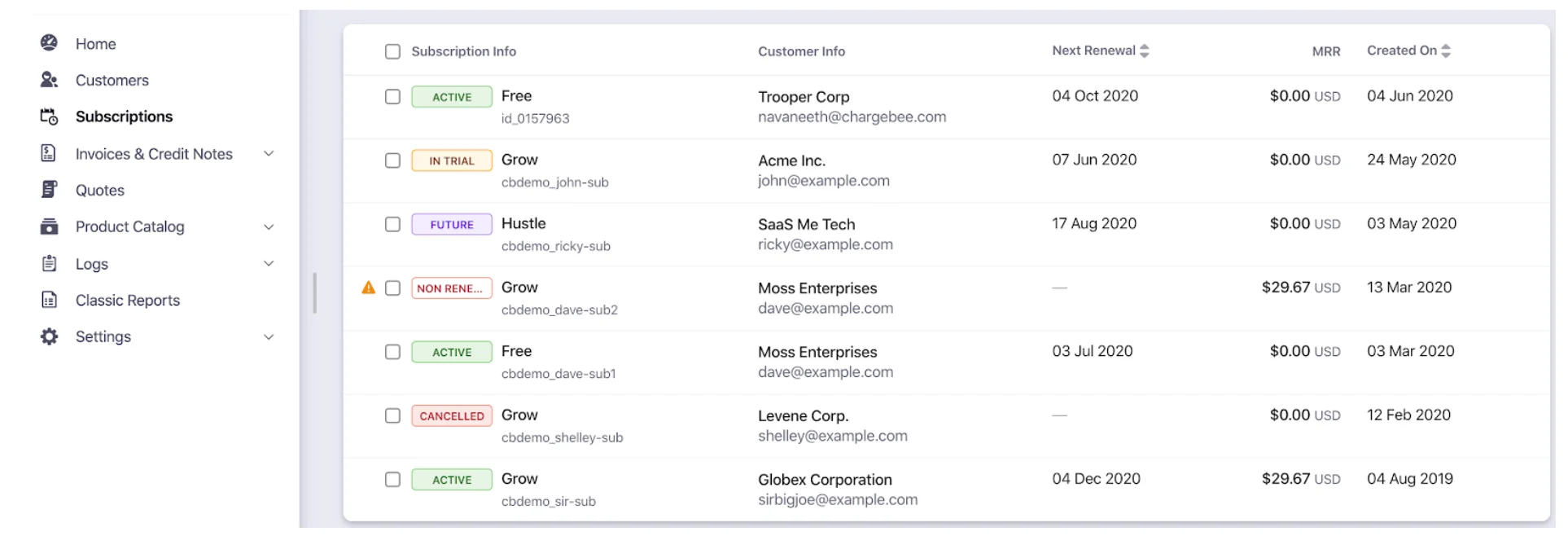Open the Acme Inc. customer link
Screen dimensions: 1568x536
pyautogui.click(x=791, y=160)
